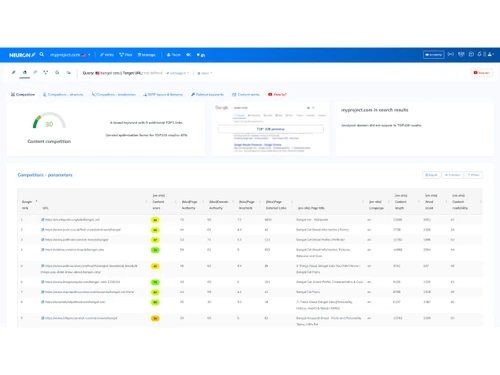The height and width of the screenshot is (375, 500).
Task: Open the rank 3 competitor URL link
Action: (77, 240)
